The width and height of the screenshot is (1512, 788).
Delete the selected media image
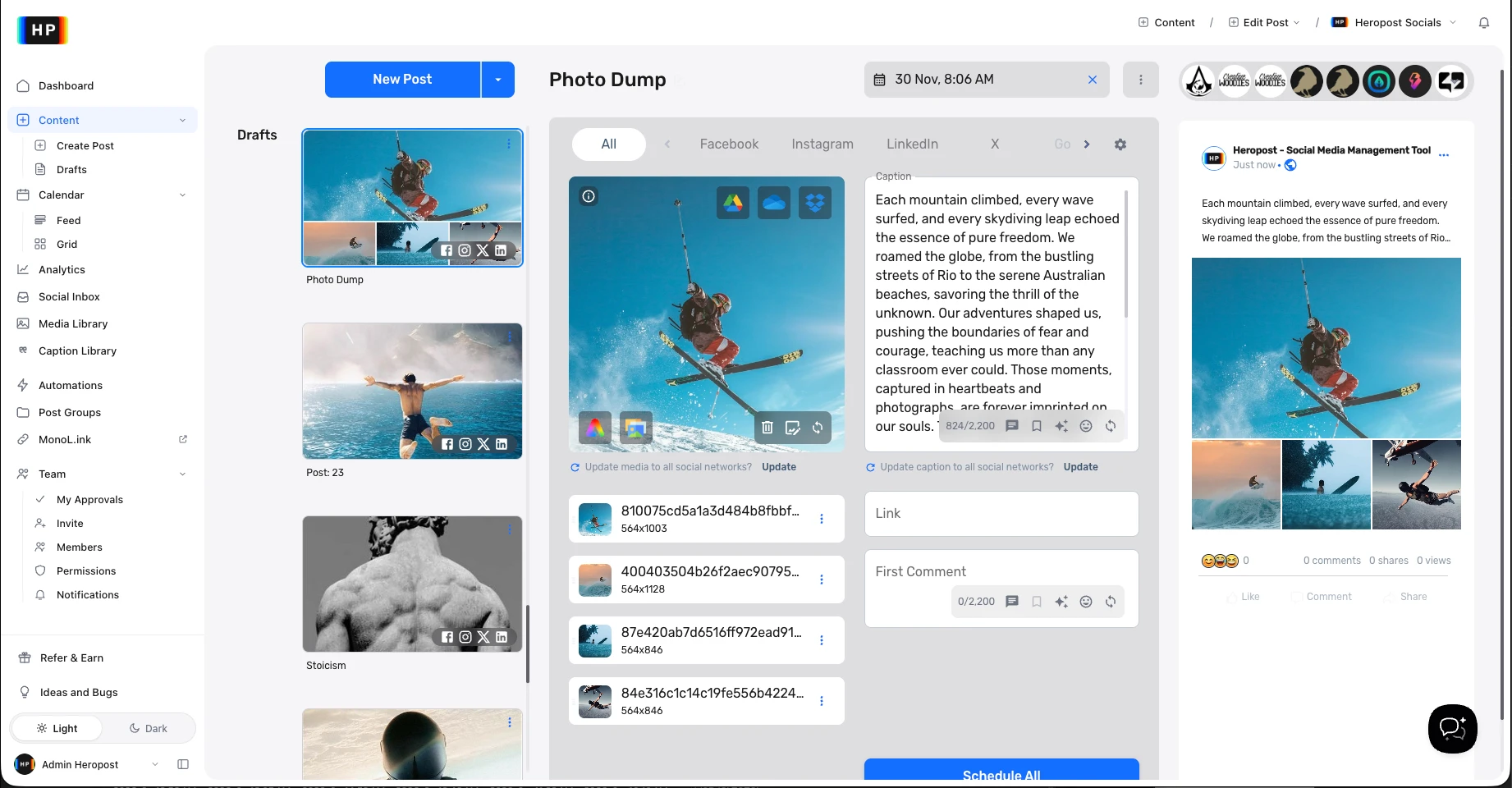click(x=767, y=427)
